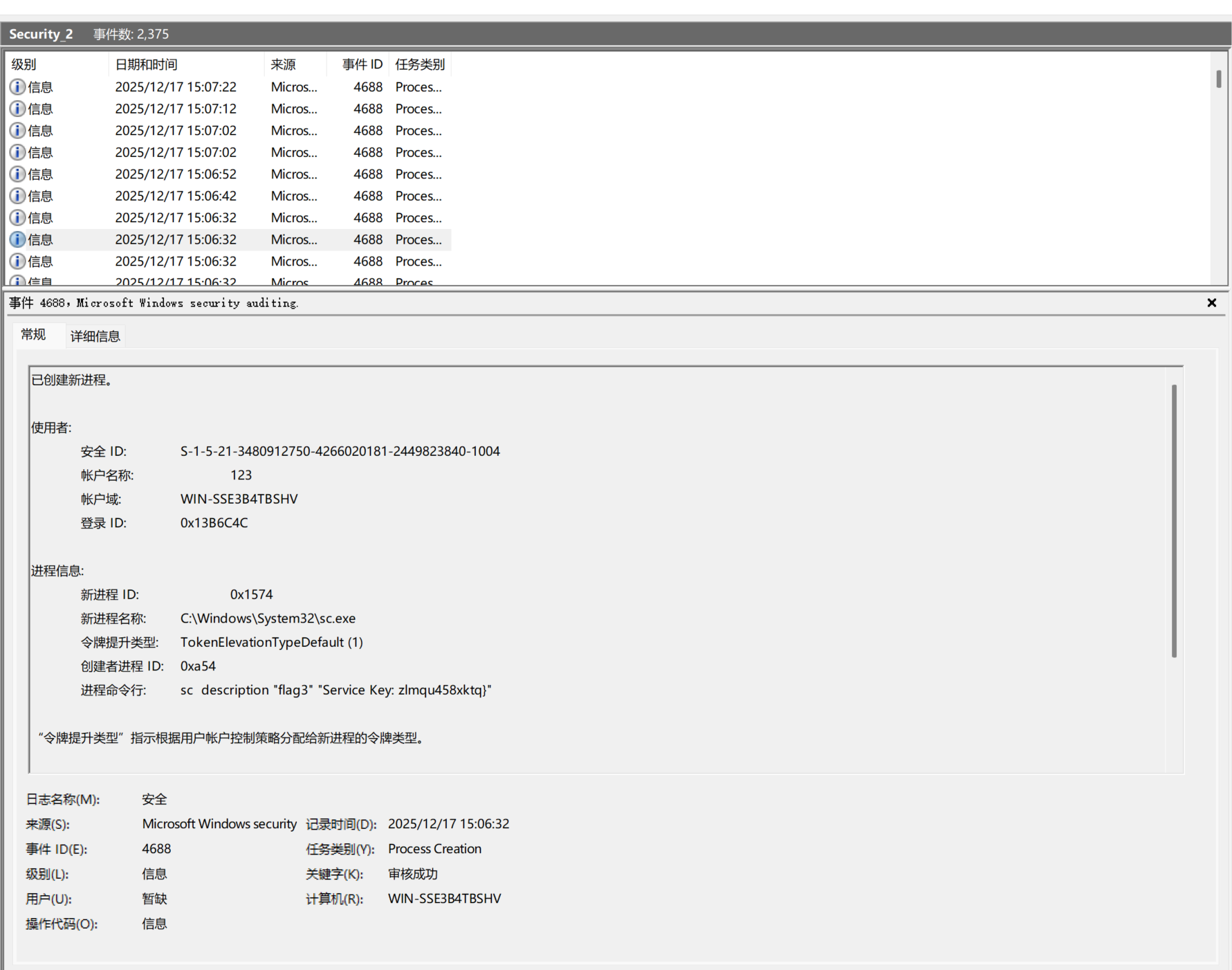The width and height of the screenshot is (1232, 970).
Task: Click the Microsoft Windows security source value
Action: tap(219, 824)
